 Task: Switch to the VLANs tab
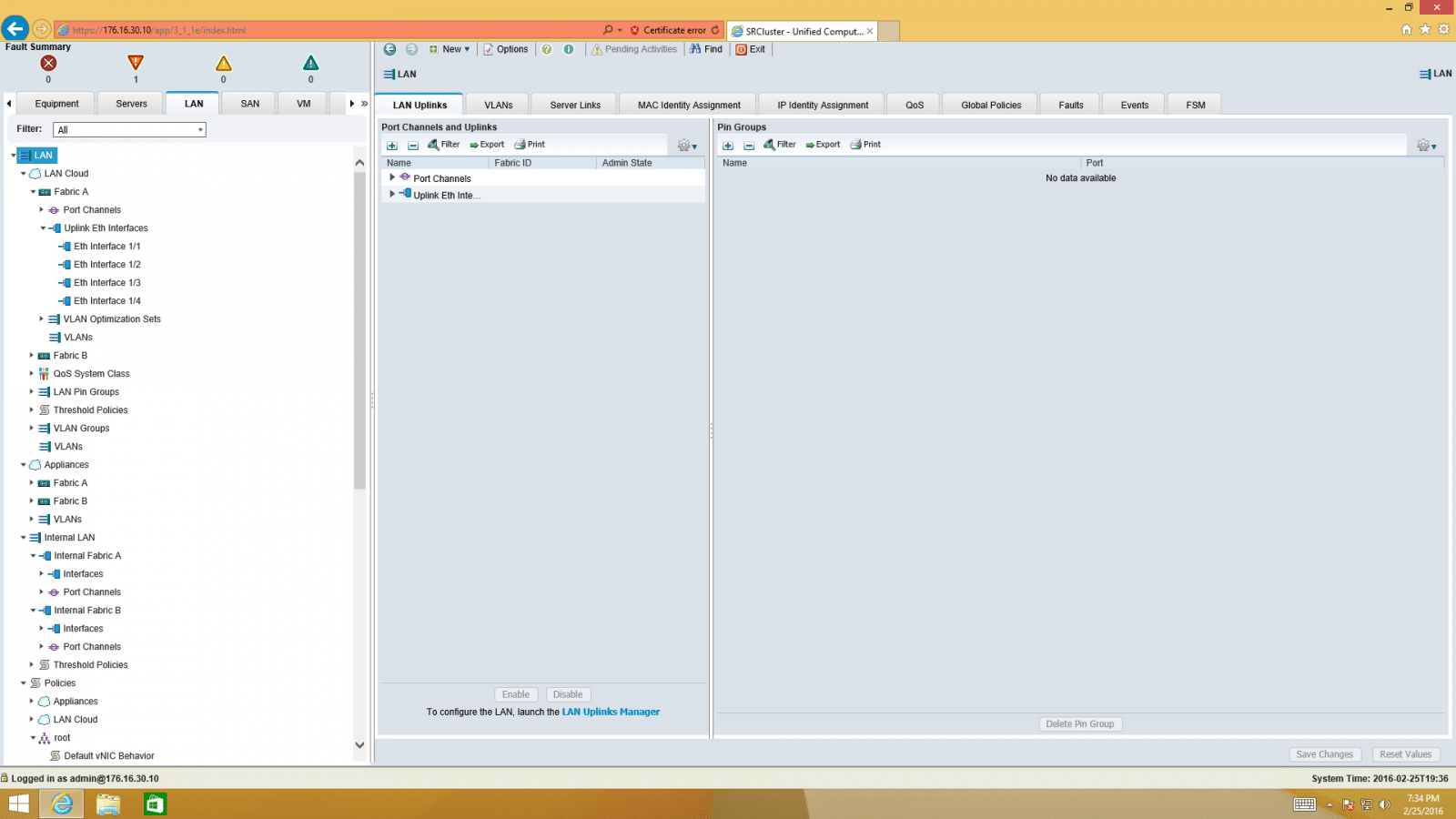coord(499,105)
